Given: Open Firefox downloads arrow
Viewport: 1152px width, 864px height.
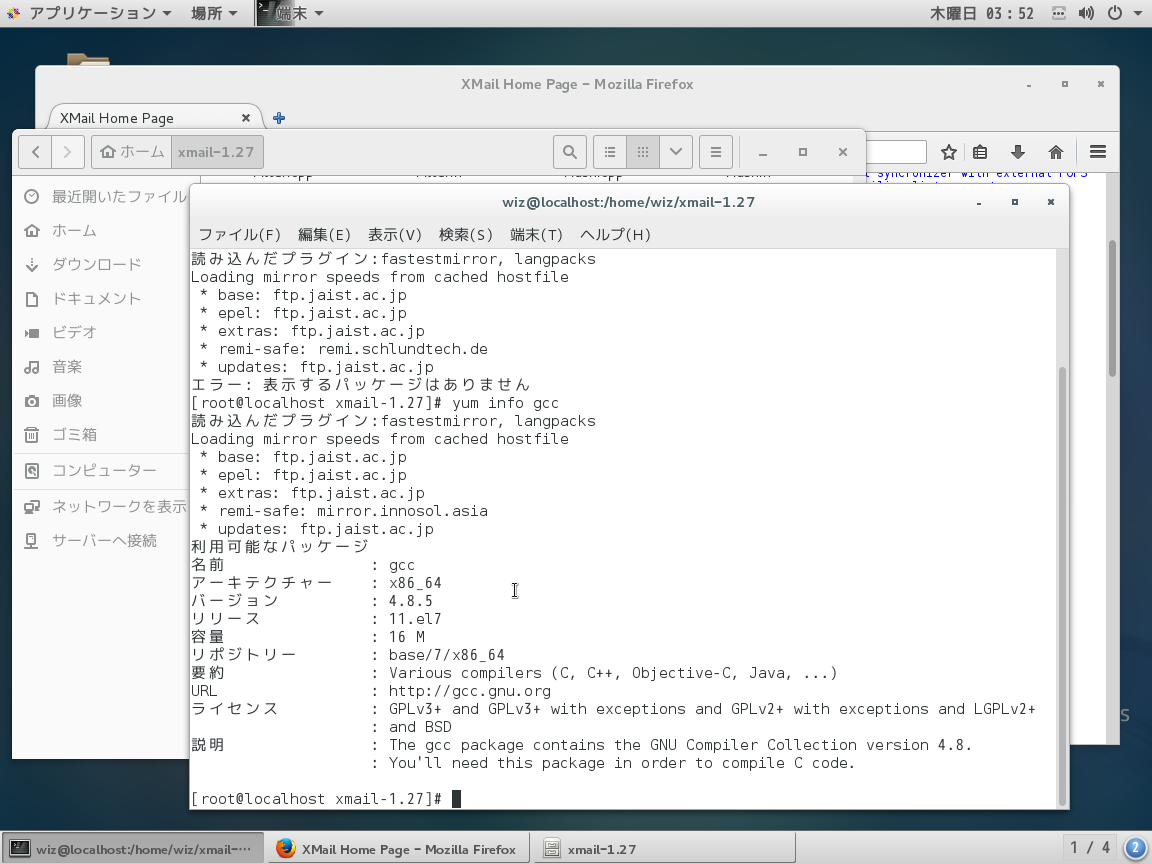Looking at the screenshot, I should click(x=1018, y=152).
